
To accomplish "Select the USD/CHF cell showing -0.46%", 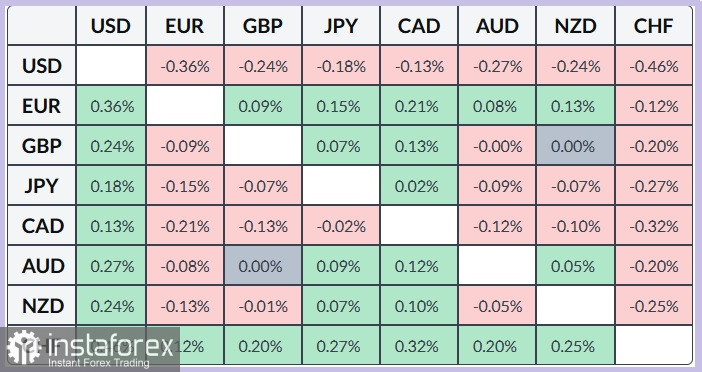I will tap(654, 66).
